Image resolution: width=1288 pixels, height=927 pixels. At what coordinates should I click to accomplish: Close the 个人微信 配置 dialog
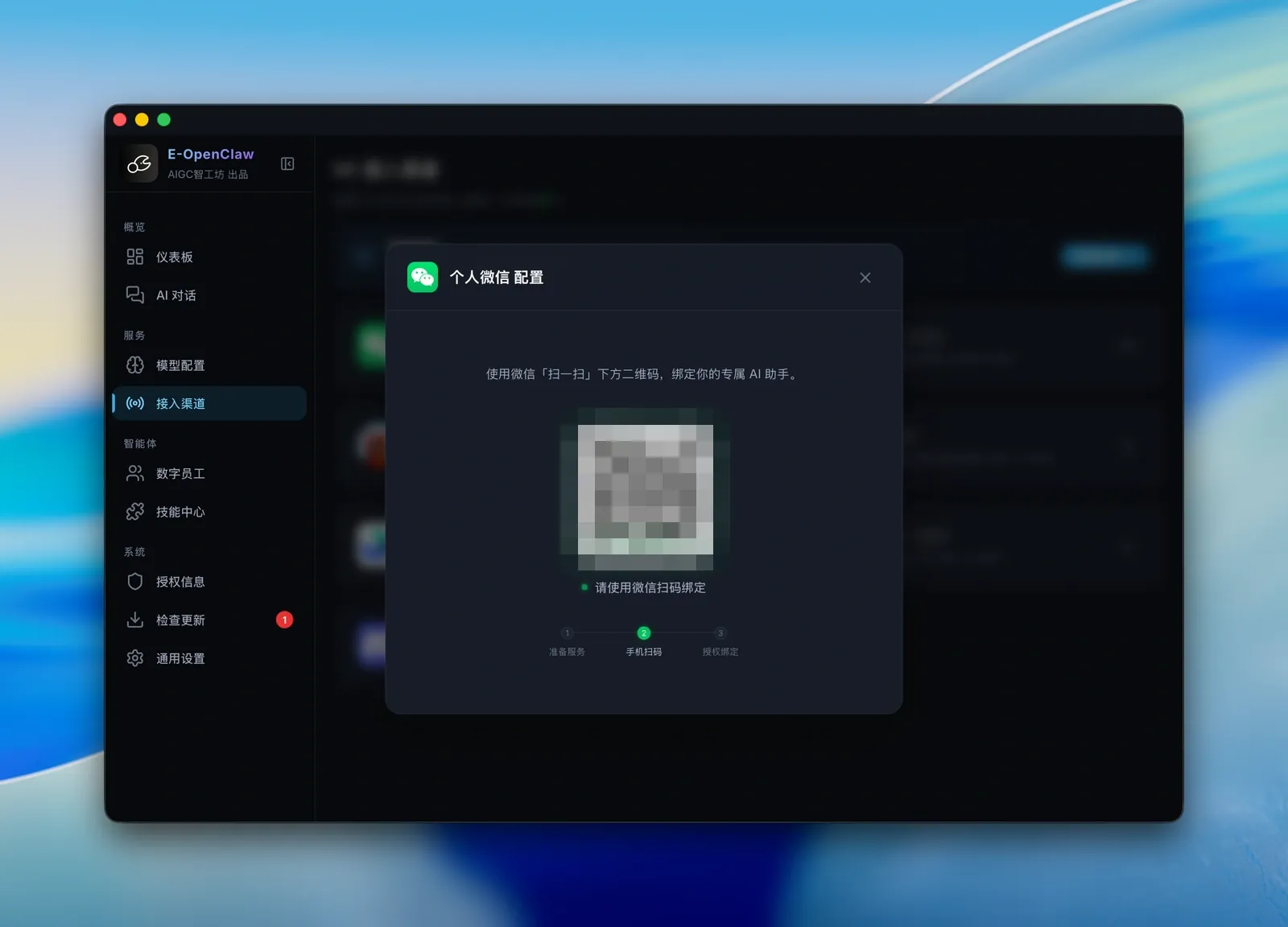pyautogui.click(x=865, y=278)
